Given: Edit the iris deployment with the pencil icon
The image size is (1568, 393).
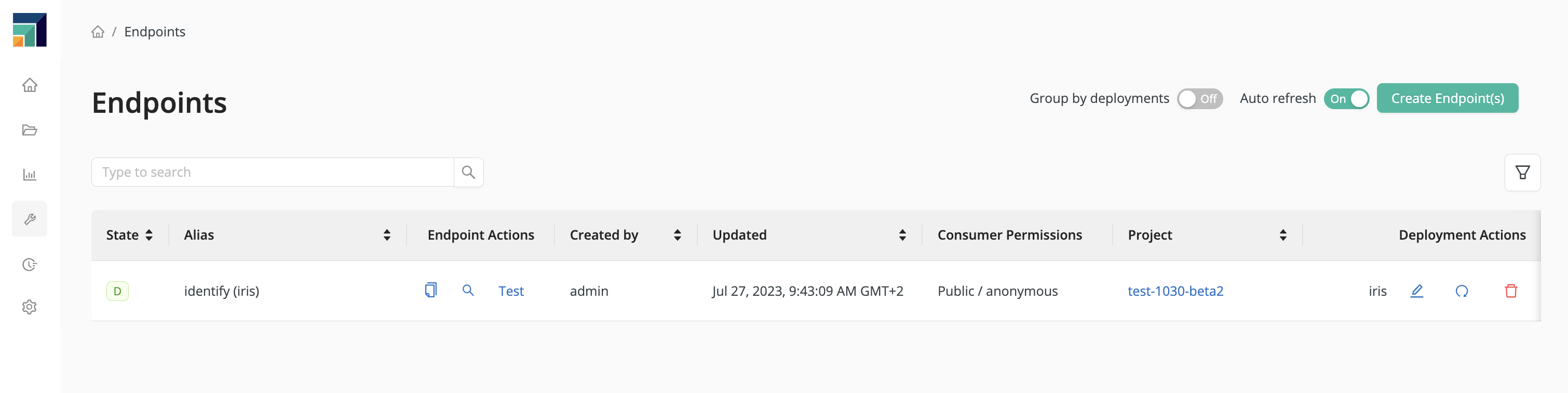Looking at the screenshot, I should coord(1417,291).
